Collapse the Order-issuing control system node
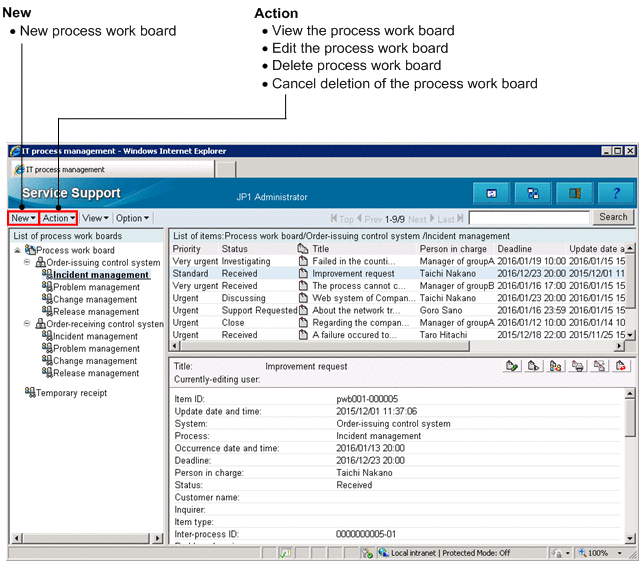This screenshot has width=643, height=565. click(x=27, y=262)
